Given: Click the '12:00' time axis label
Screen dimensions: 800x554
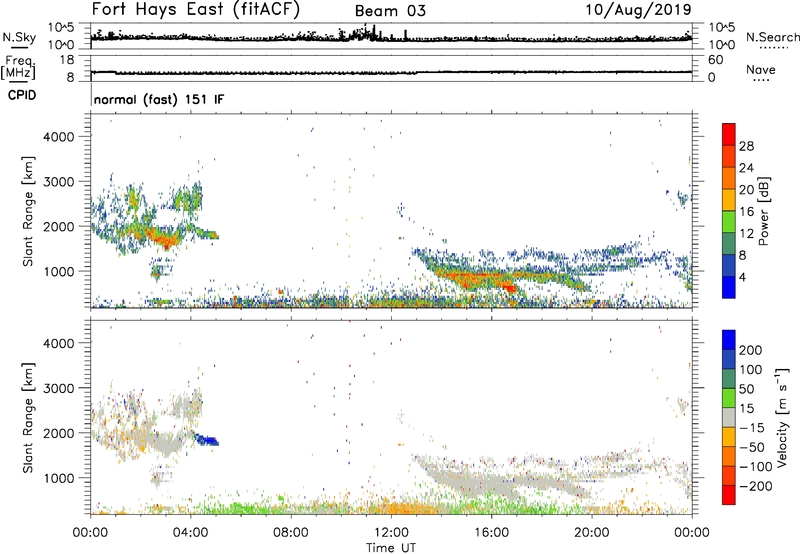Looking at the screenshot, I should click(391, 533).
